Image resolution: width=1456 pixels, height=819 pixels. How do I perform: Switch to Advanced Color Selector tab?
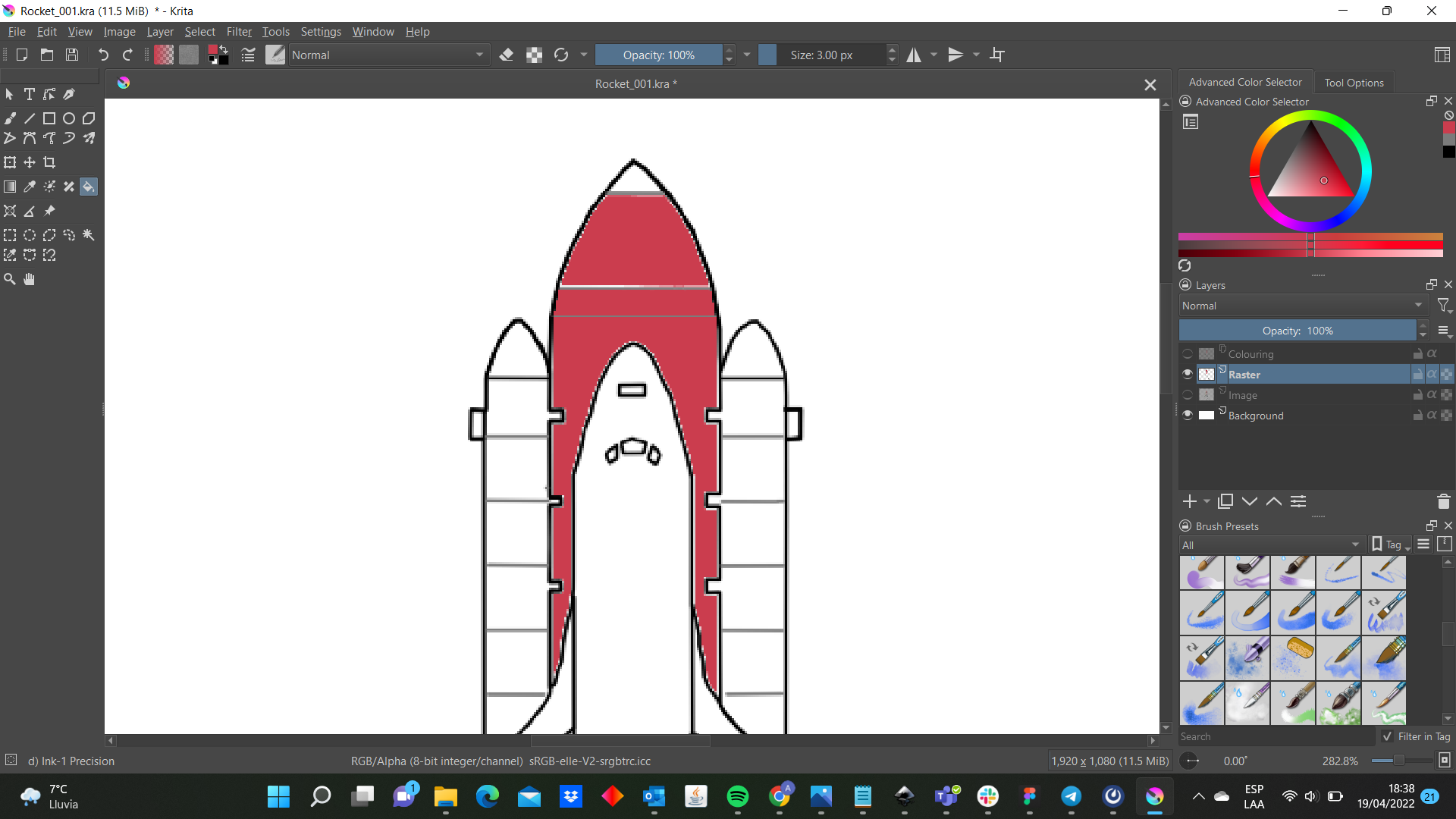[1245, 82]
